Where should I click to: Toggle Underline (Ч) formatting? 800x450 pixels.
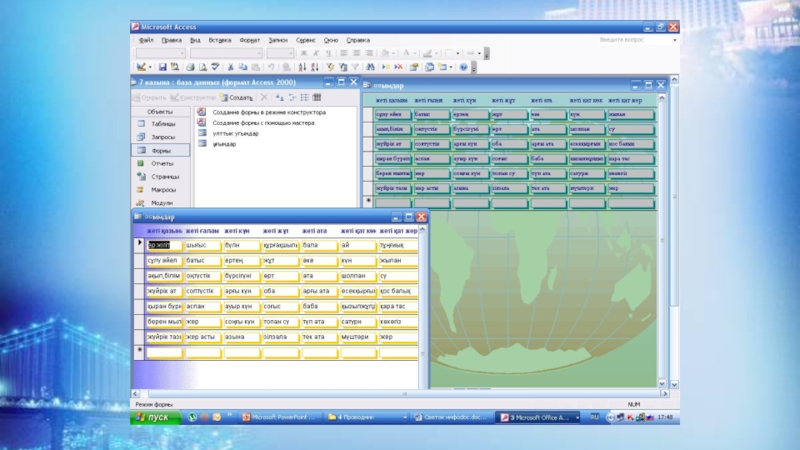tap(328, 53)
